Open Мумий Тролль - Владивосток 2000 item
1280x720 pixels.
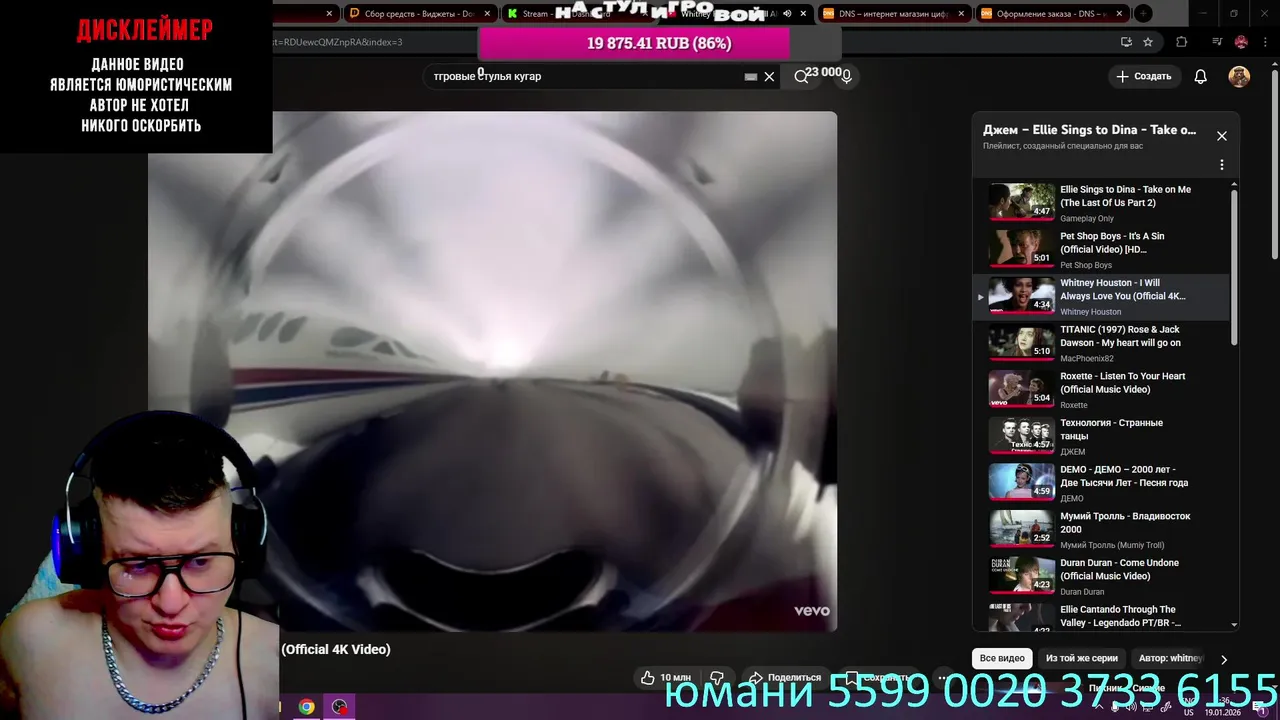coord(1103,530)
